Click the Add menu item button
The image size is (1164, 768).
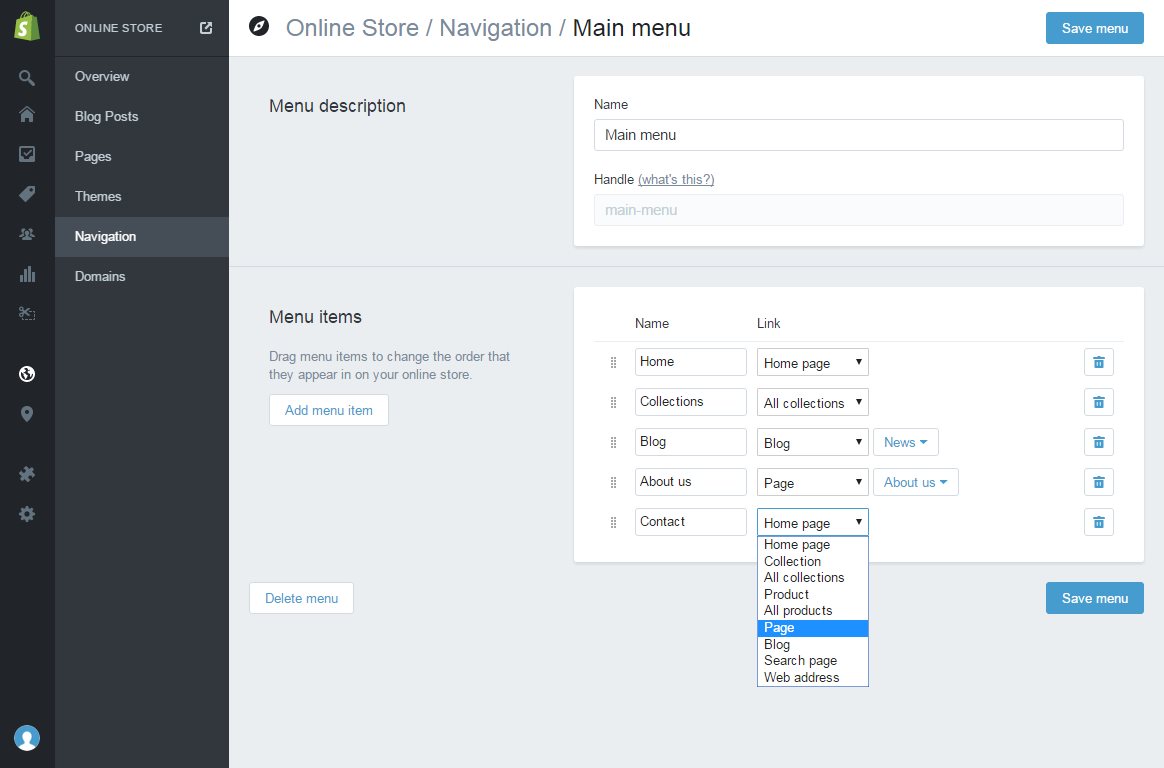click(x=328, y=410)
